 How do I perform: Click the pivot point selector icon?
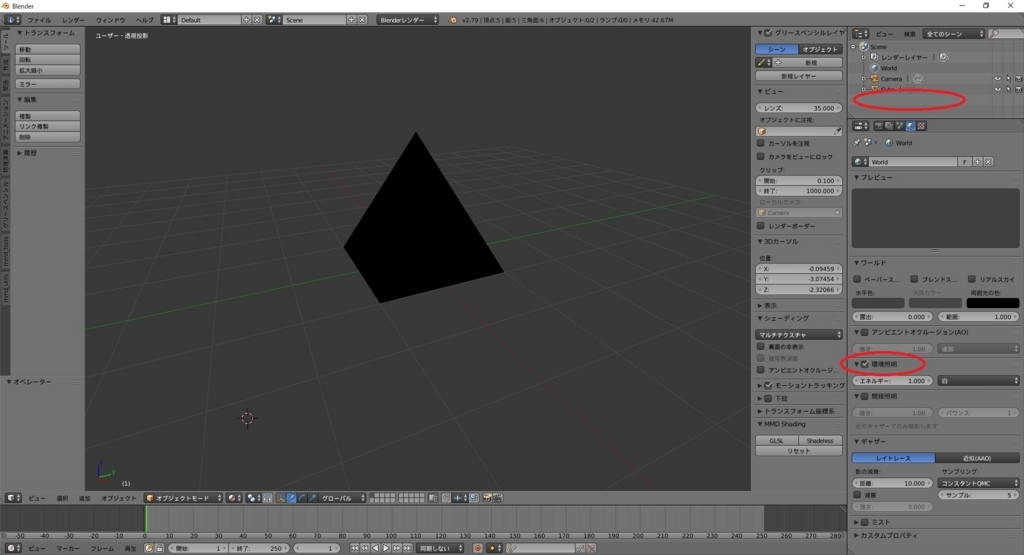click(x=253, y=498)
